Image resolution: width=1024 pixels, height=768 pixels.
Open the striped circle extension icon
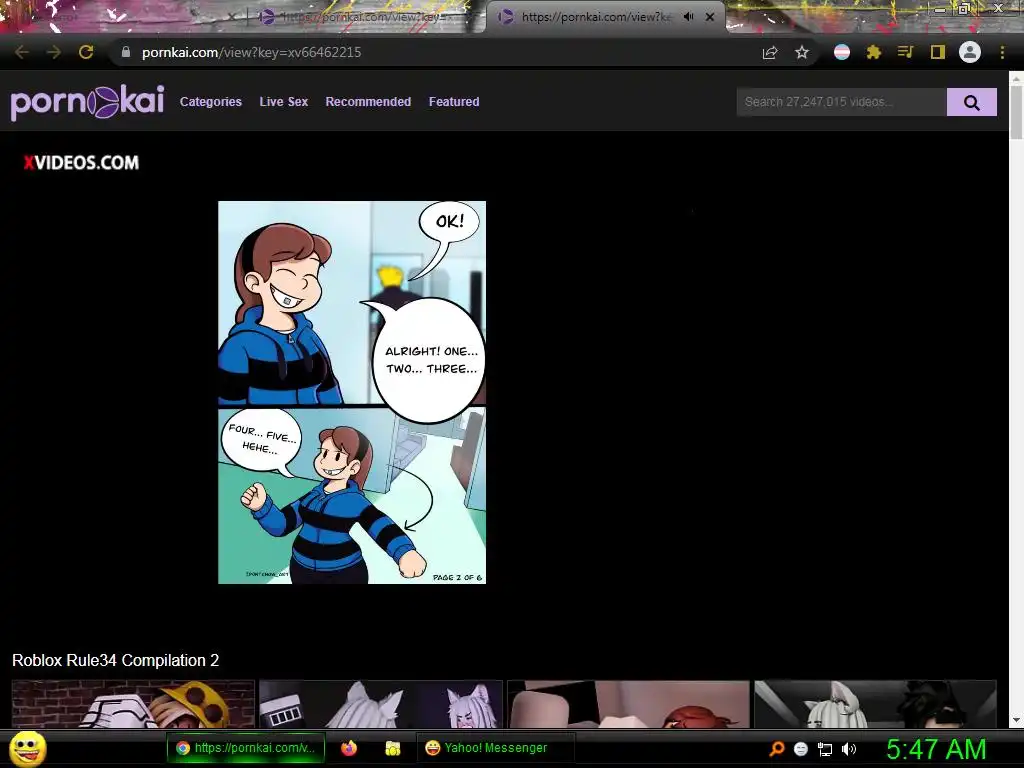click(842, 52)
